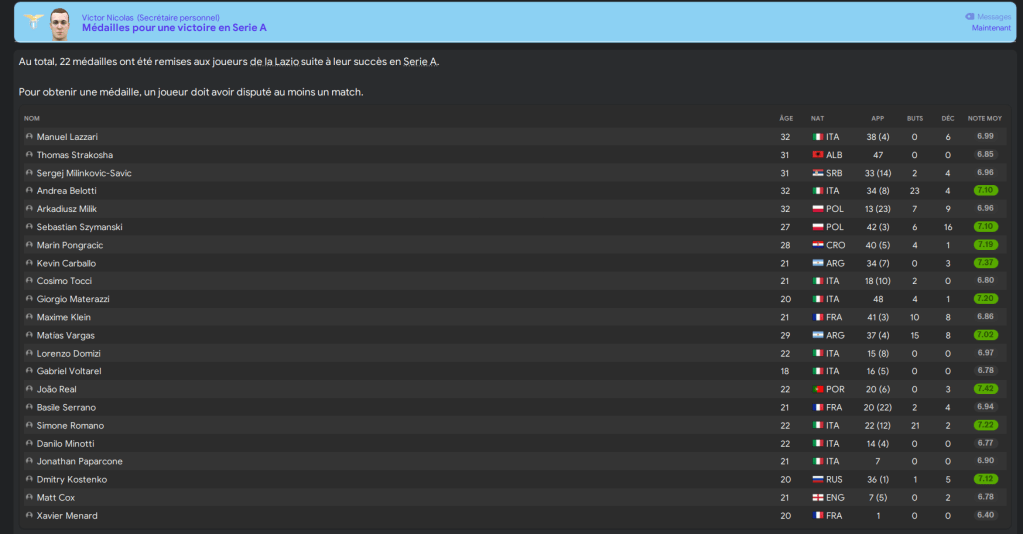This screenshot has height=534, width=1023.
Task: Sort players by BUTS column
Action: tap(914, 118)
